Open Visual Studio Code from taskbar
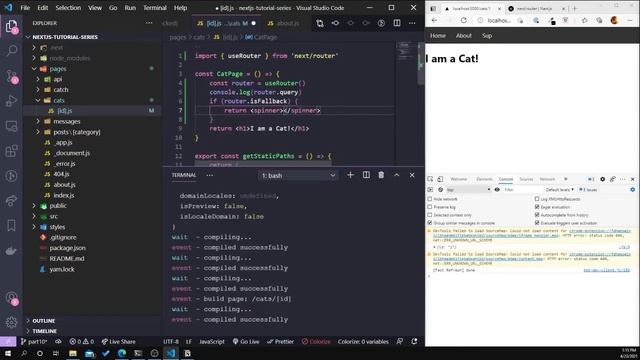This screenshot has height=360, width=640. pos(171,353)
